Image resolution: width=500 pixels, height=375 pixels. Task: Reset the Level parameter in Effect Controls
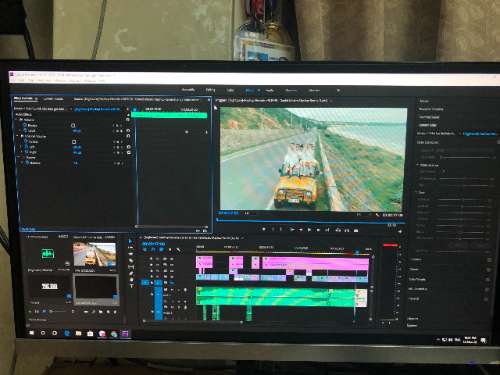tap(128, 131)
